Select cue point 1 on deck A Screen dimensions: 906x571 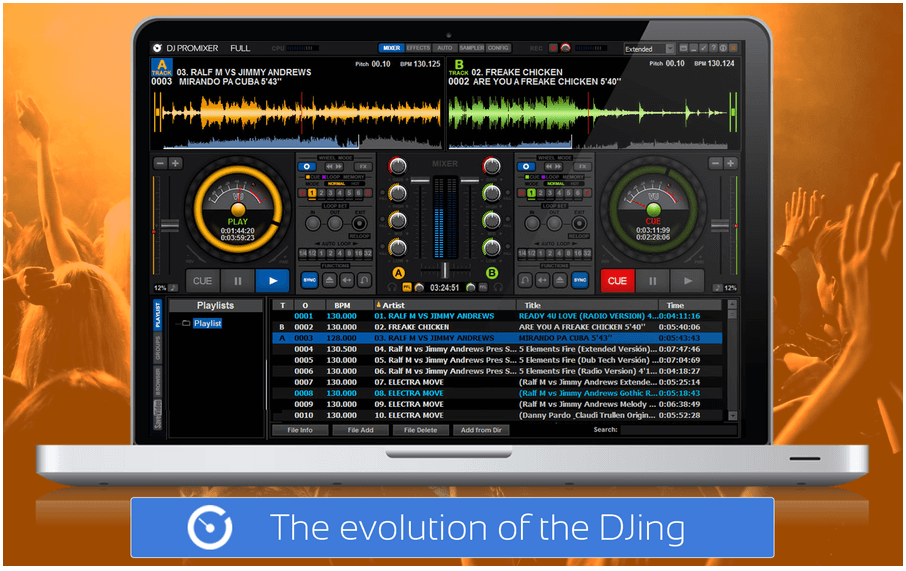312,193
